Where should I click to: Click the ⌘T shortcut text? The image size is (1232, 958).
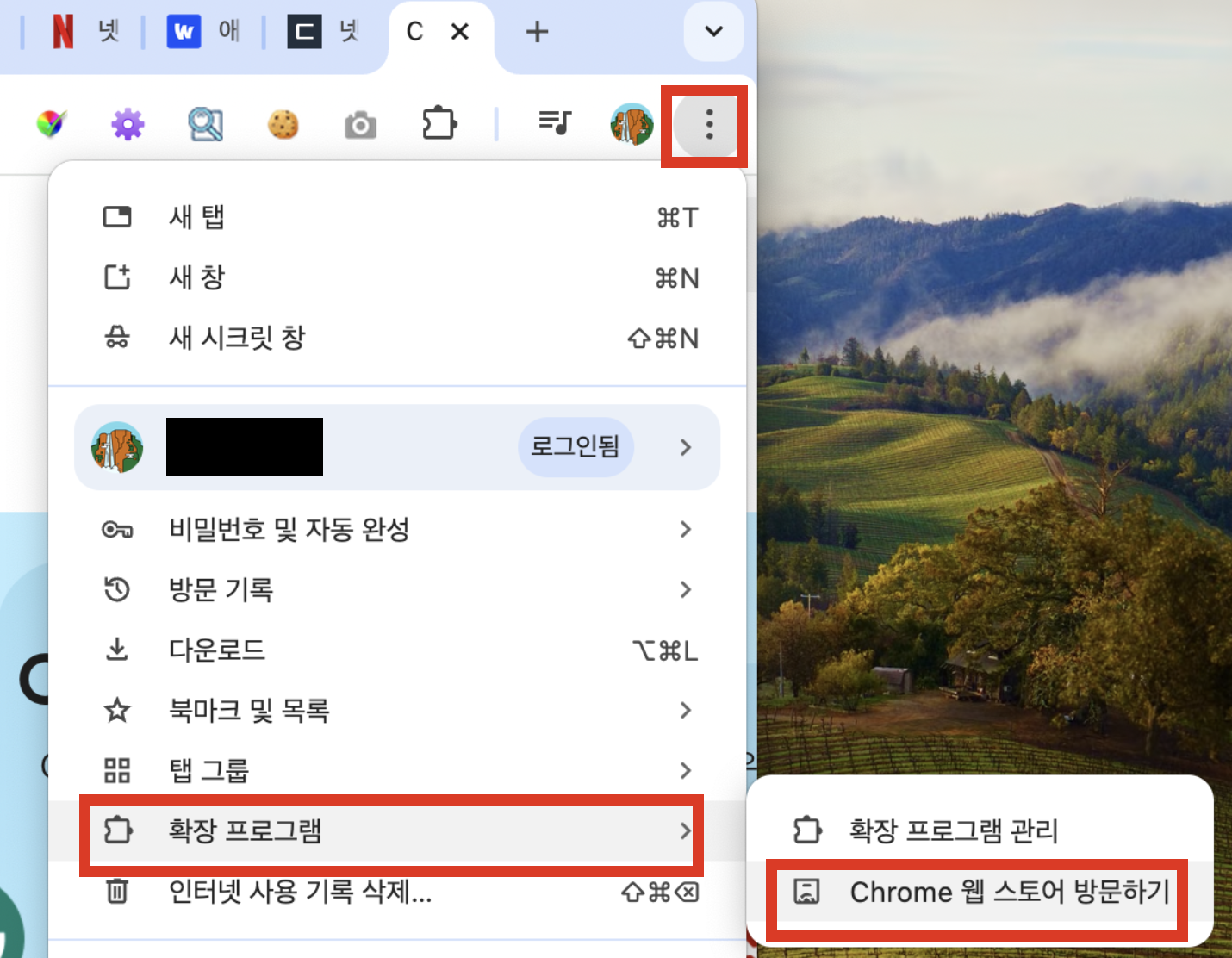coord(678,218)
